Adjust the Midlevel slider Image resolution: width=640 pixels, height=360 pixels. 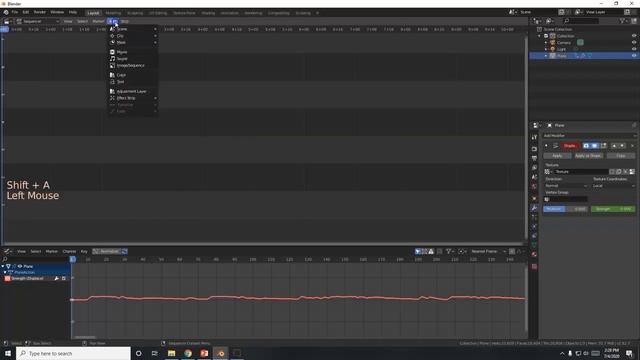click(x=565, y=209)
